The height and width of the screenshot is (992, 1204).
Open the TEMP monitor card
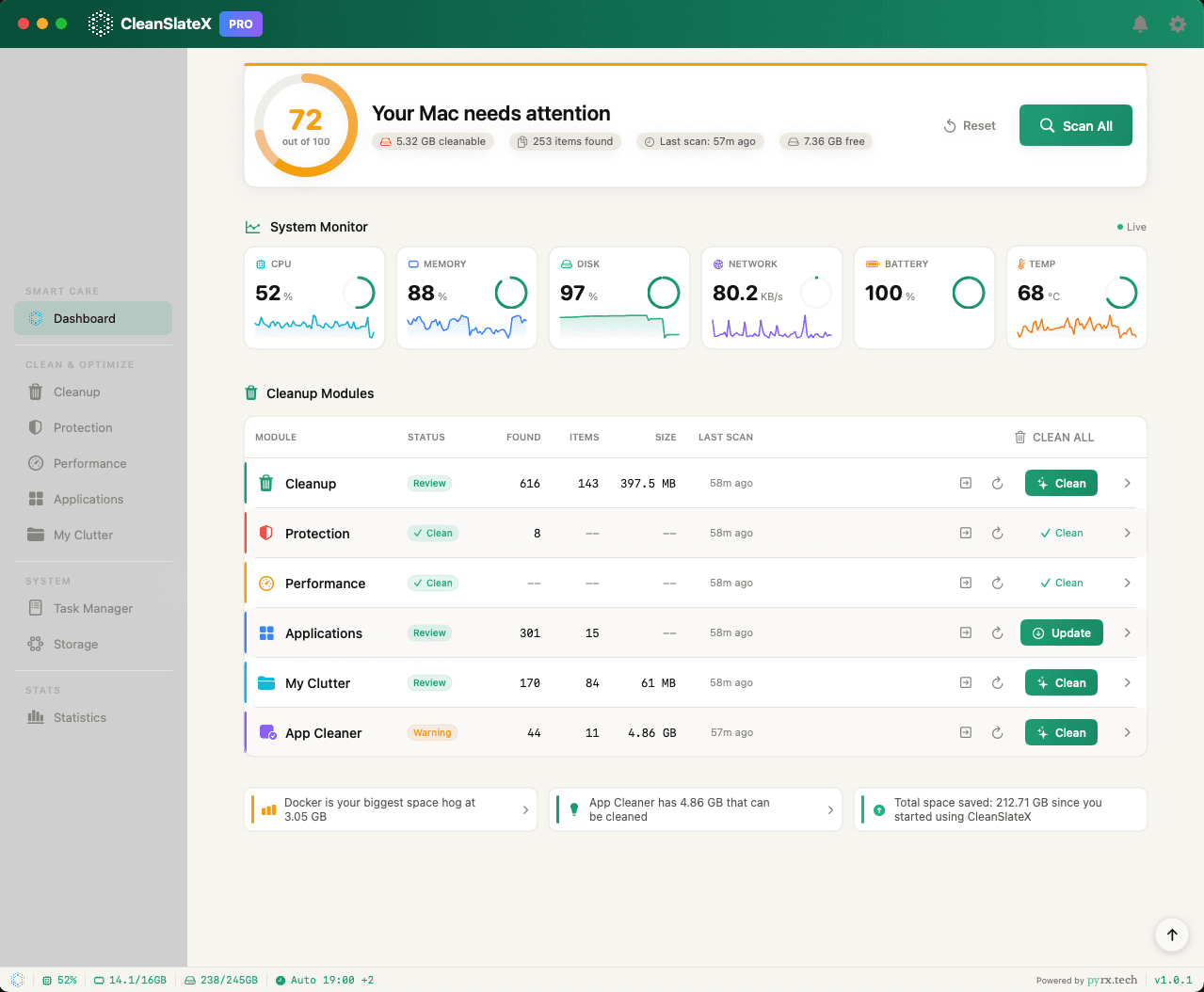[x=1077, y=297]
